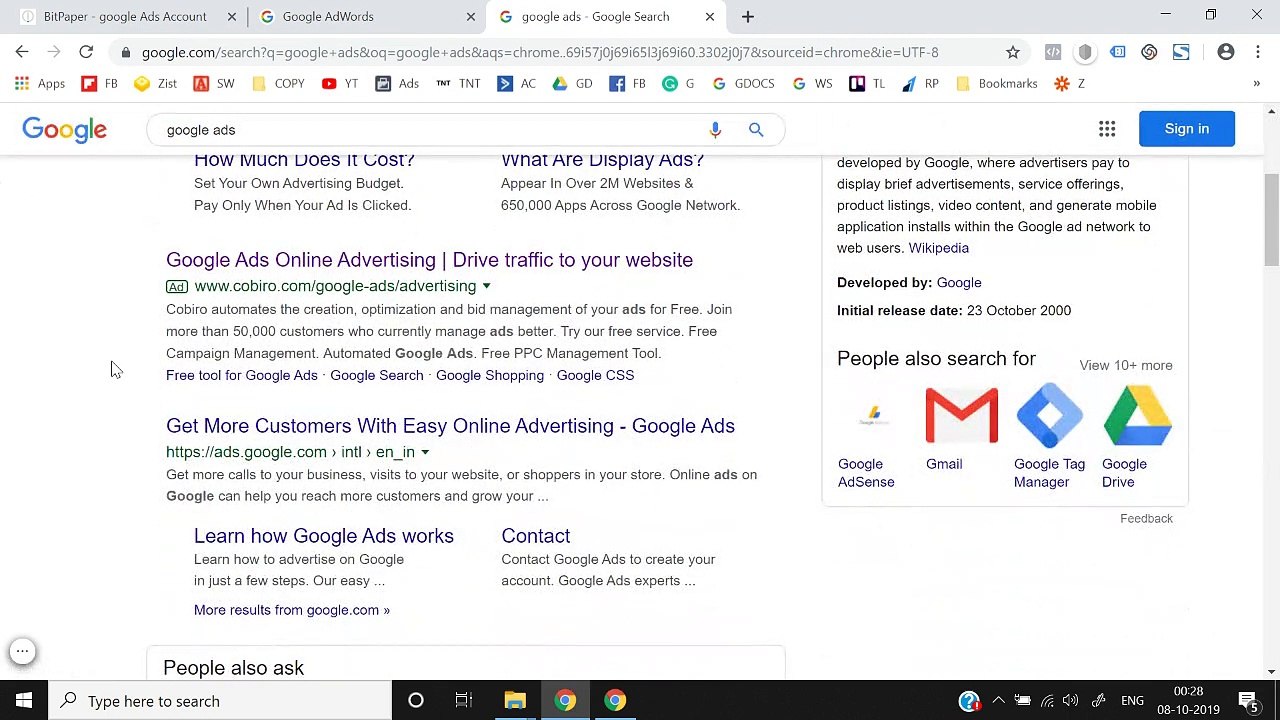The width and height of the screenshot is (1280, 720).
Task: Show hidden bookmarks with the overflow chevron
Action: pyautogui.click(x=1257, y=84)
